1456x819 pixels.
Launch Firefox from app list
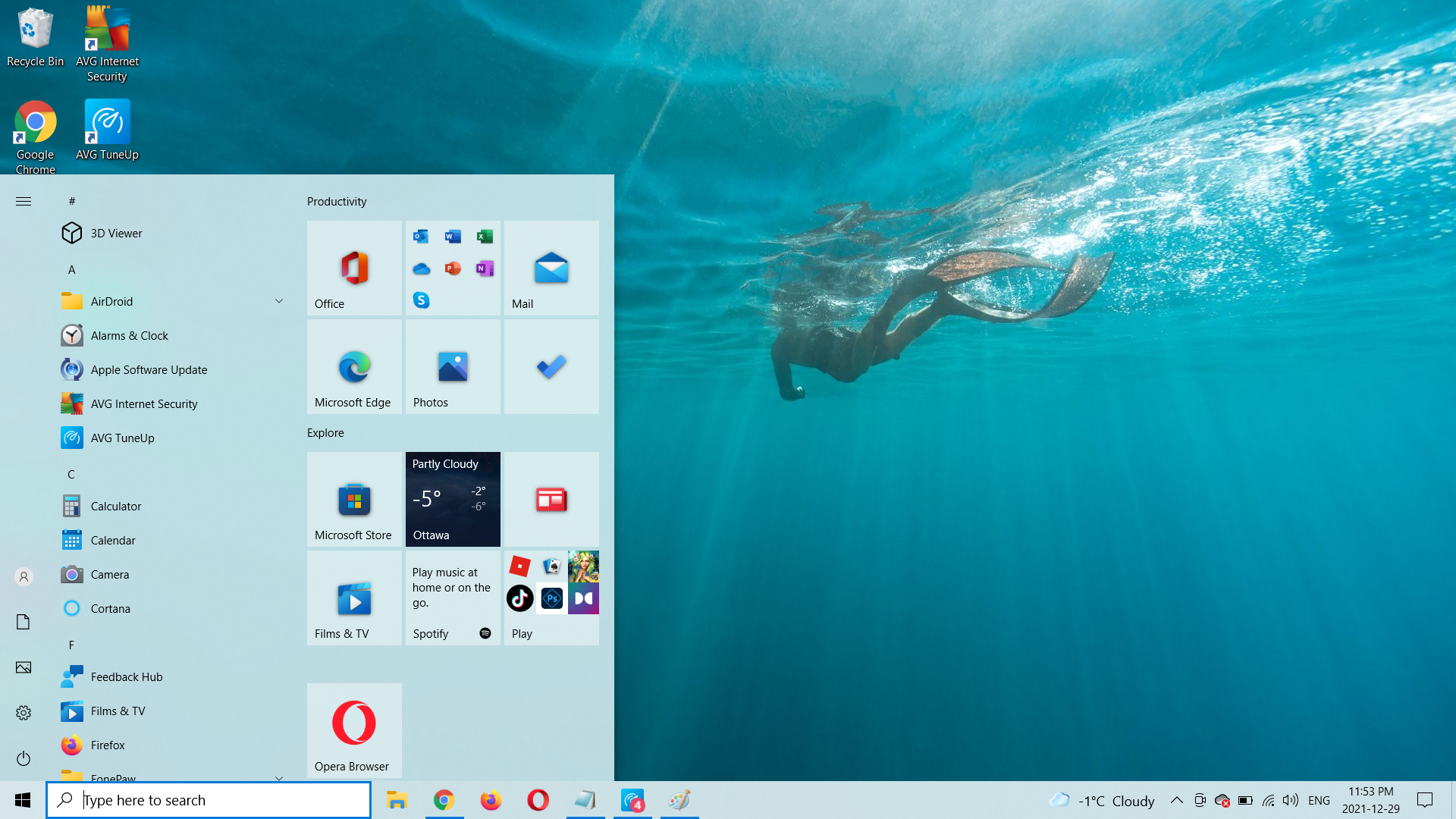pyautogui.click(x=174, y=745)
